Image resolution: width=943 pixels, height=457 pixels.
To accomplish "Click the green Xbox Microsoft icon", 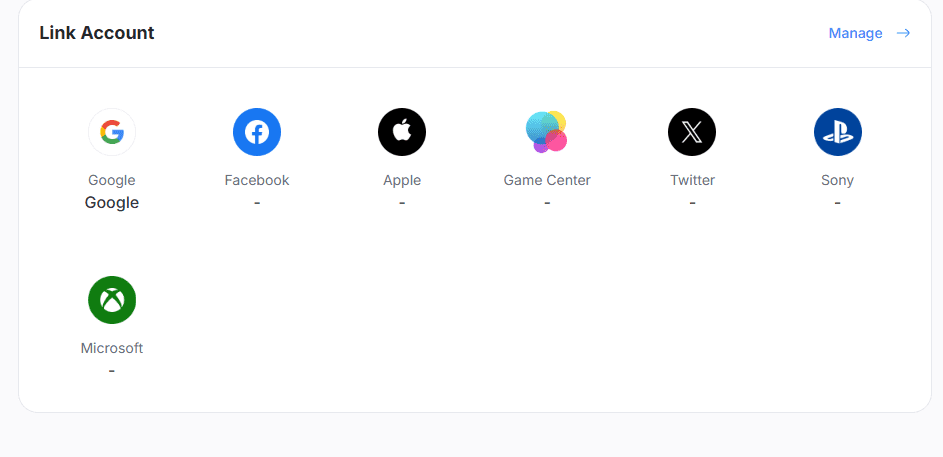I will (x=112, y=300).
